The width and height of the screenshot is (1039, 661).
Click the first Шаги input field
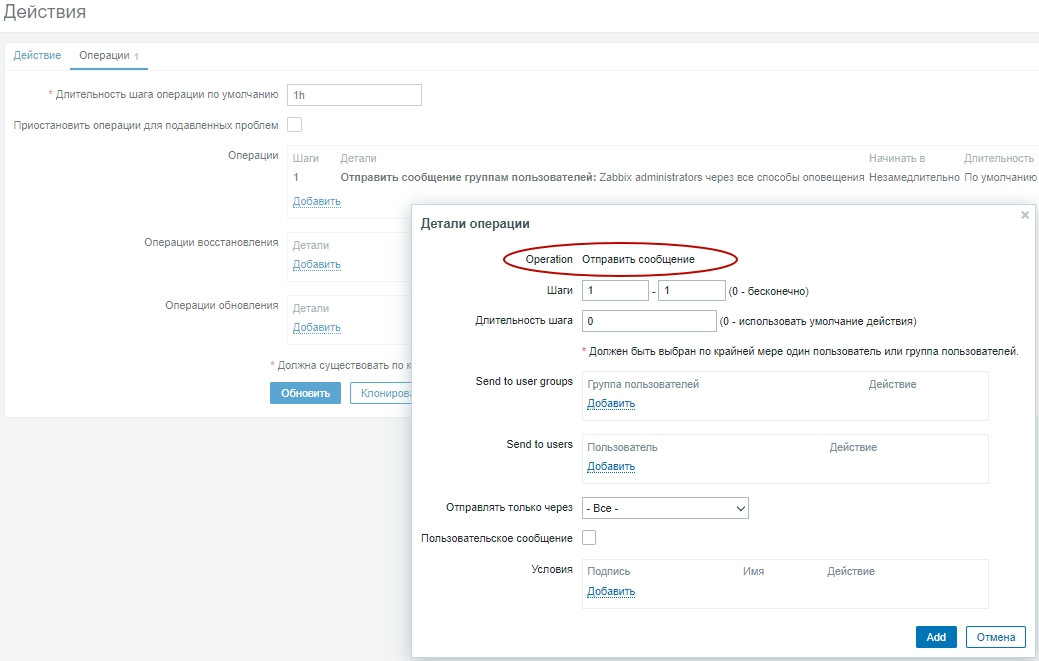(614, 289)
